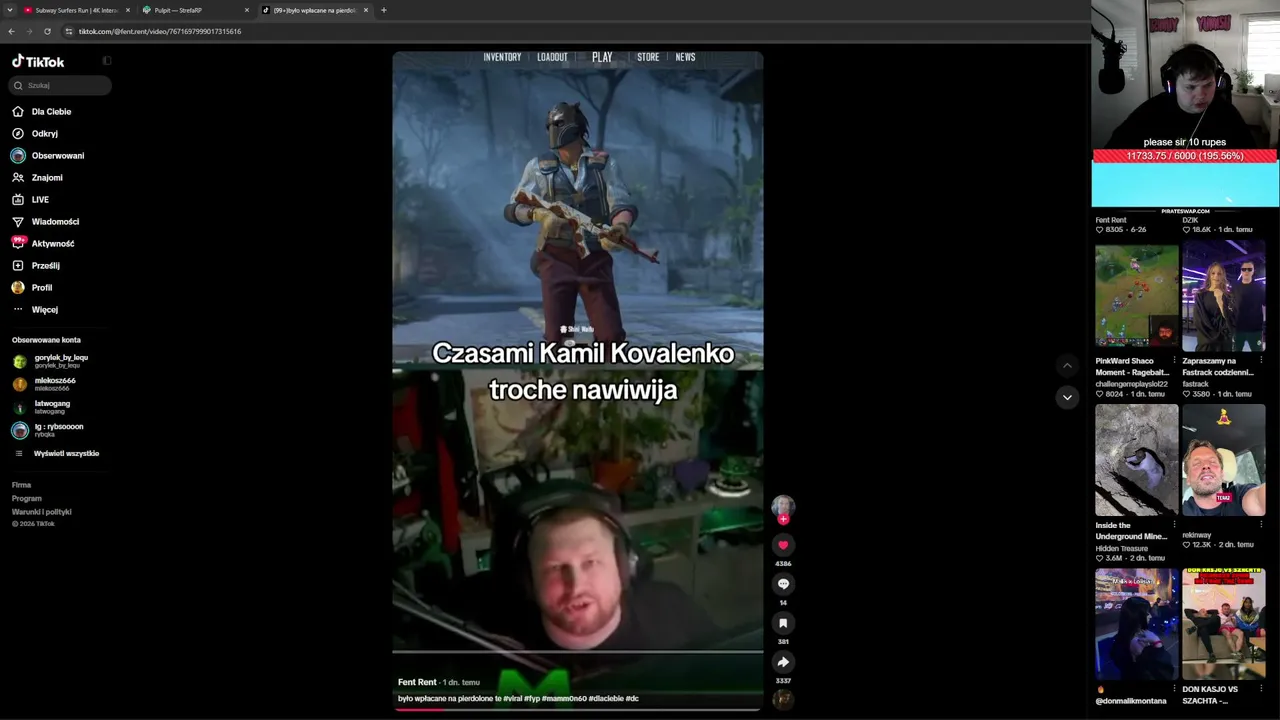Viewport: 1280px width, 720px height.
Task: Open Warunki i polityki footer link
Action: [41, 512]
